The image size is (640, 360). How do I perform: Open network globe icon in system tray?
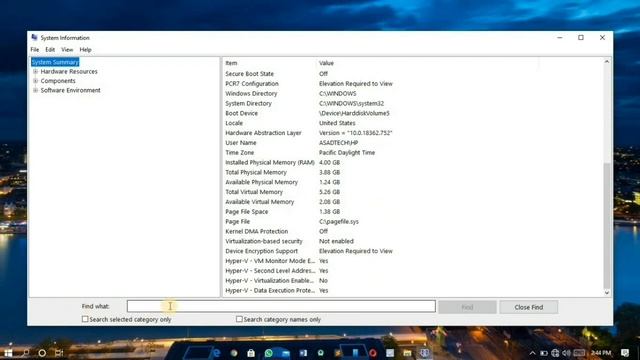coord(555,353)
